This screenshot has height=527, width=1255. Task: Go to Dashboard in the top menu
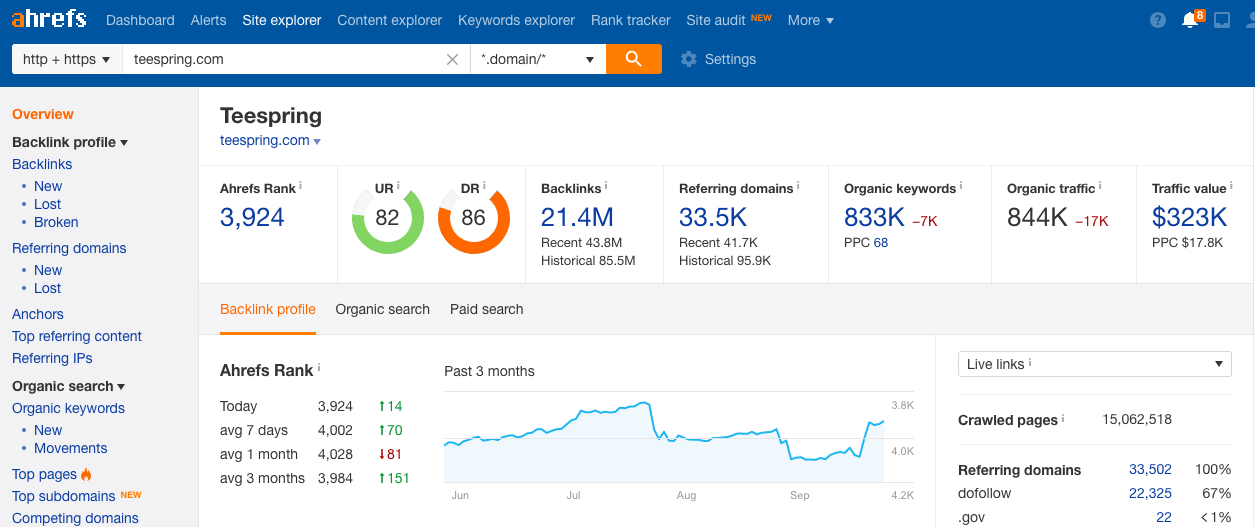click(x=140, y=20)
